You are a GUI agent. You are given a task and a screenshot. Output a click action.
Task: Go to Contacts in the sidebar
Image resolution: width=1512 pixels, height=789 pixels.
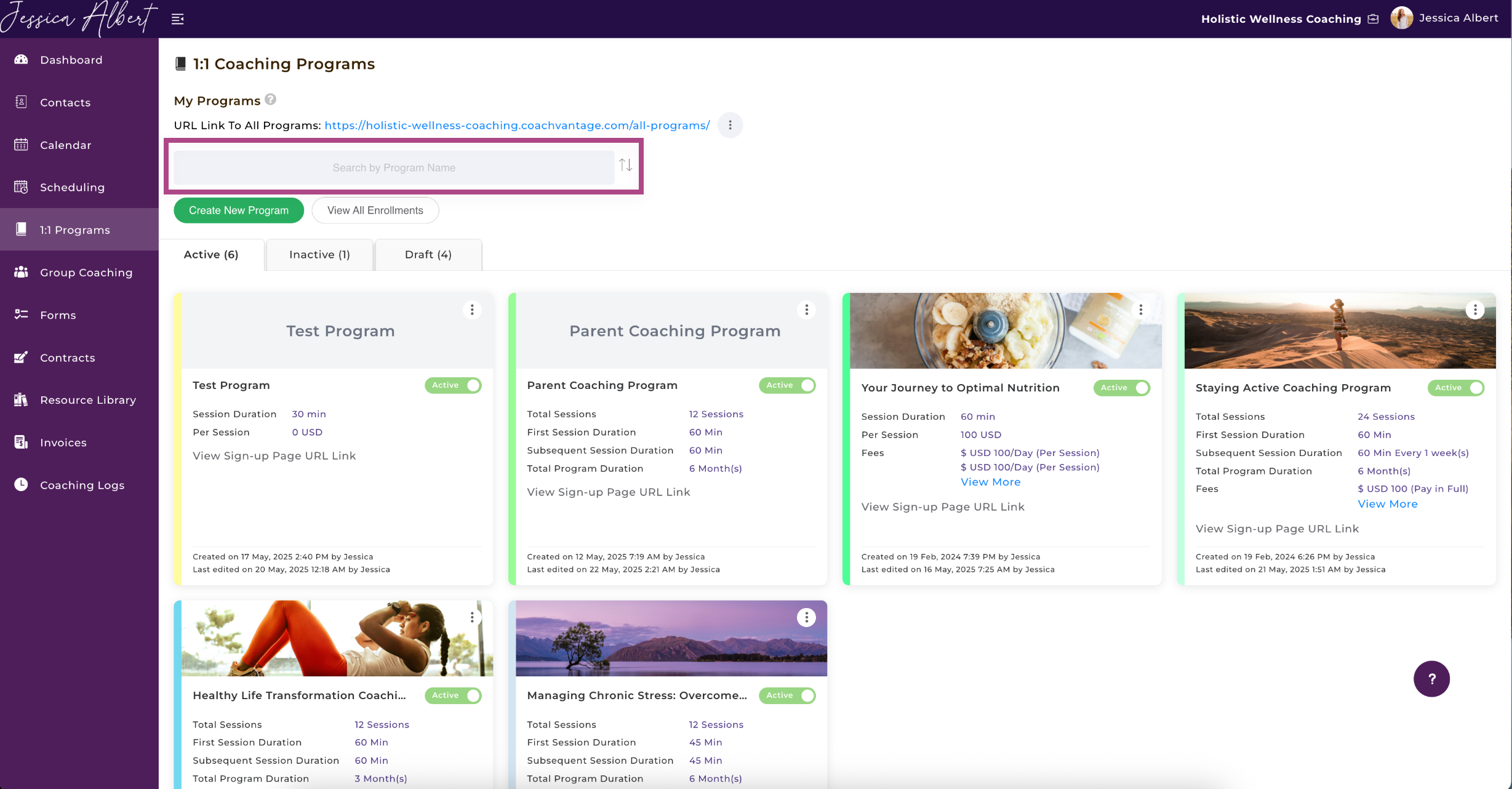coord(79,102)
